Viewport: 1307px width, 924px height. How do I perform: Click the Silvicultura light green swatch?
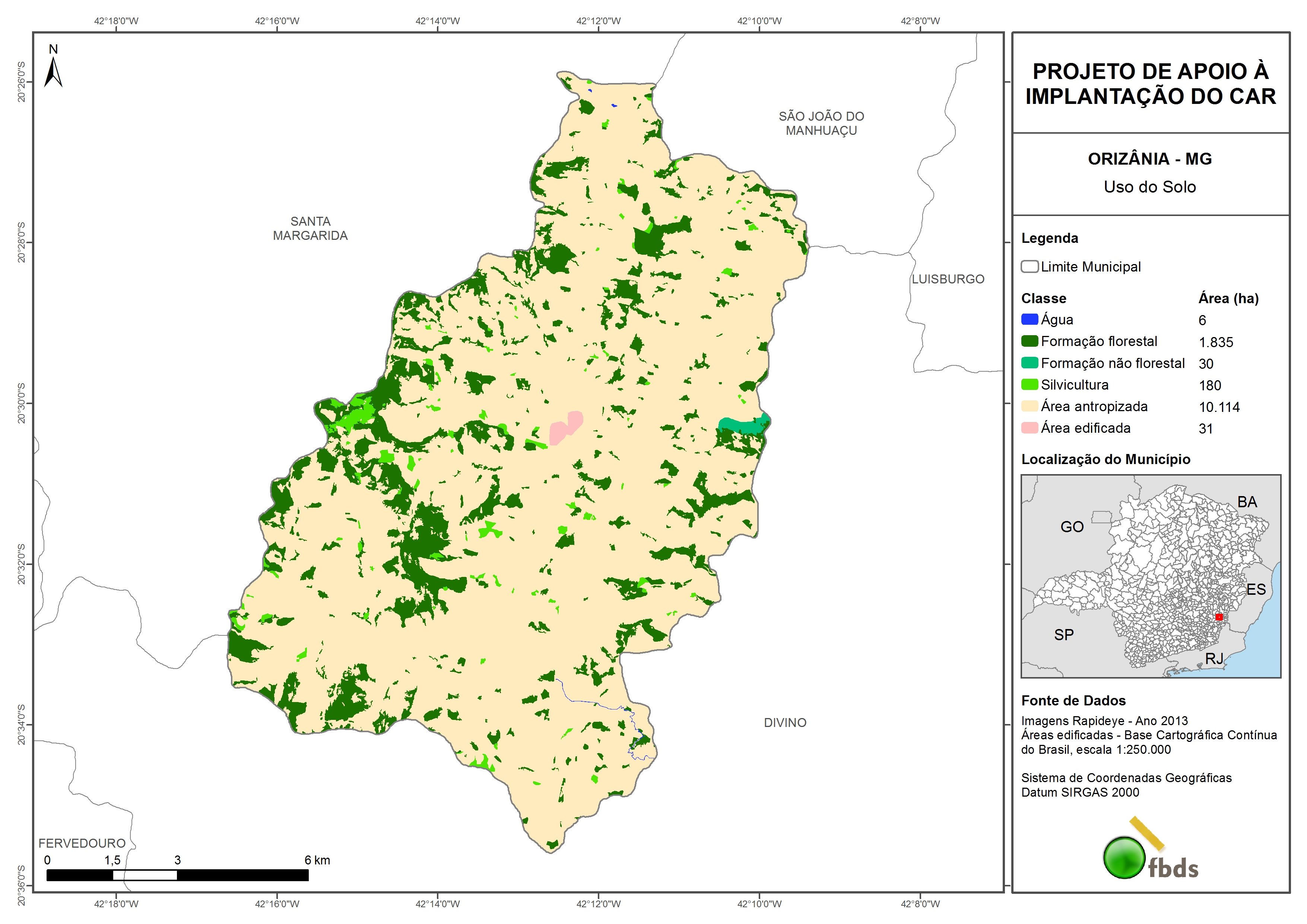tap(1029, 384)
